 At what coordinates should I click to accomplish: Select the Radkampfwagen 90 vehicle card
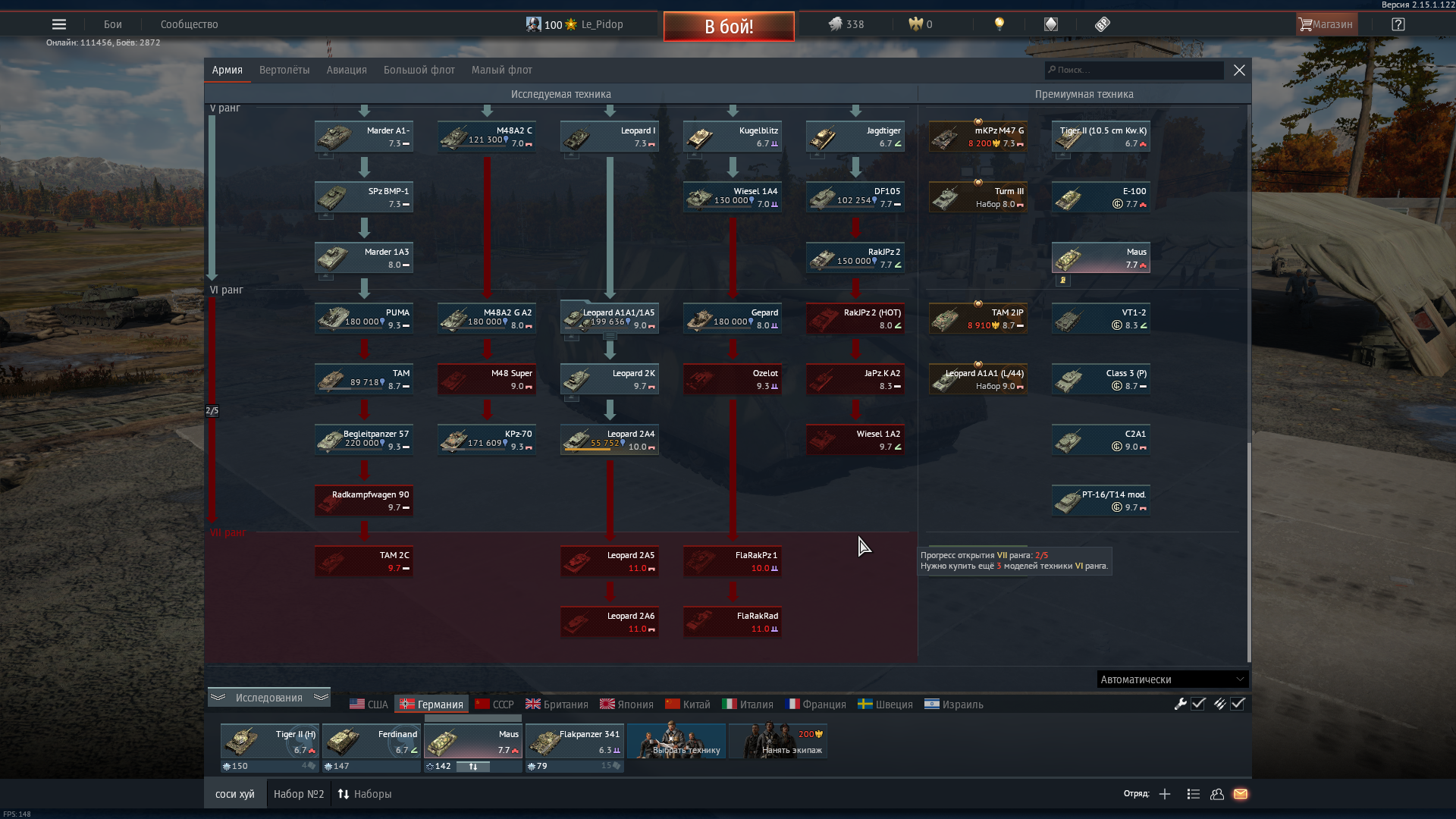coord(364,500)
